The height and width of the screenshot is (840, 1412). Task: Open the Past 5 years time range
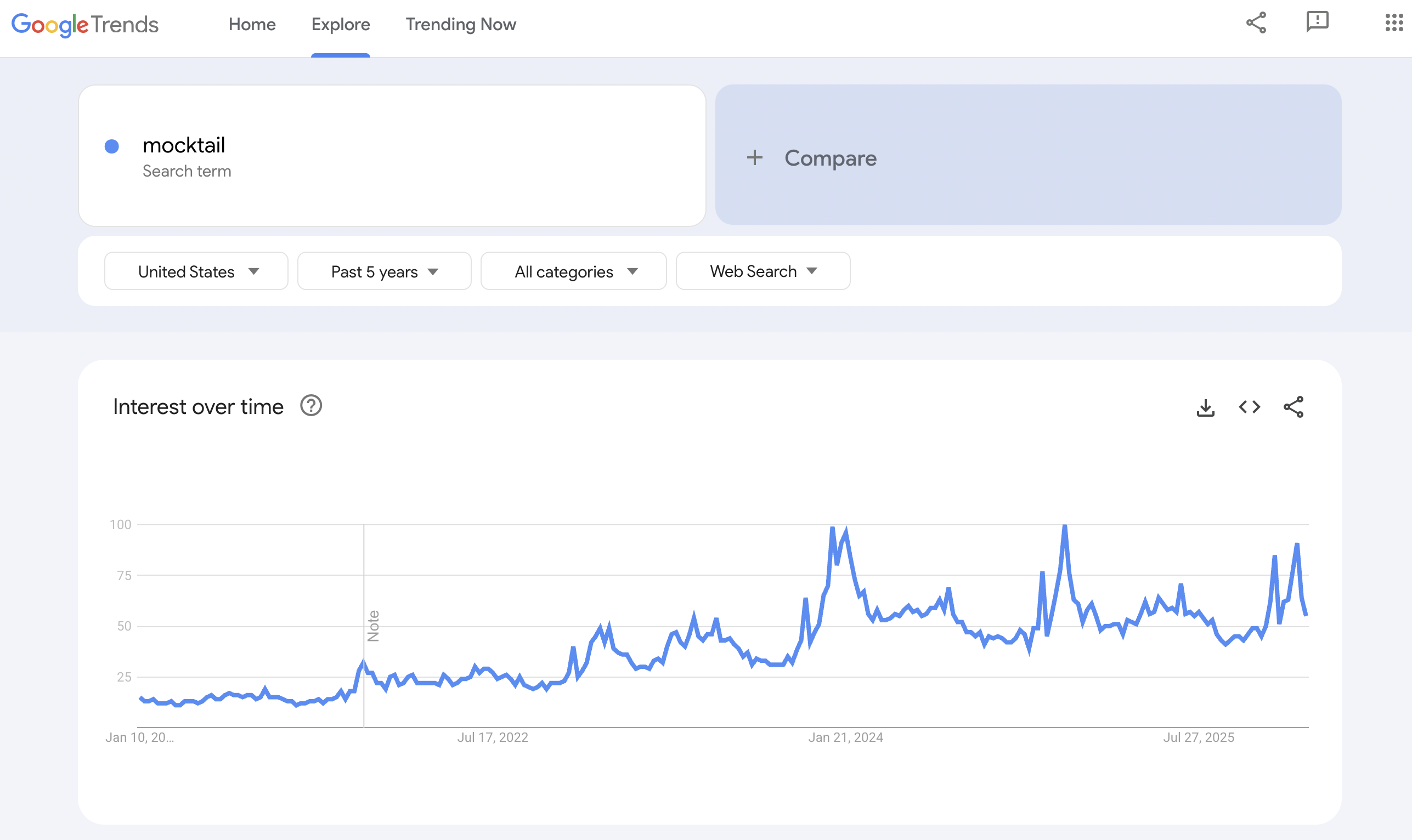coord(384,272)
